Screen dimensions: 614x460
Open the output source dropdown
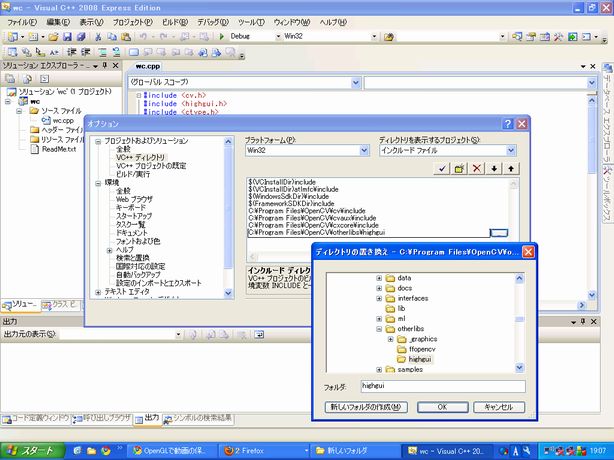click(x=178, y=335)
